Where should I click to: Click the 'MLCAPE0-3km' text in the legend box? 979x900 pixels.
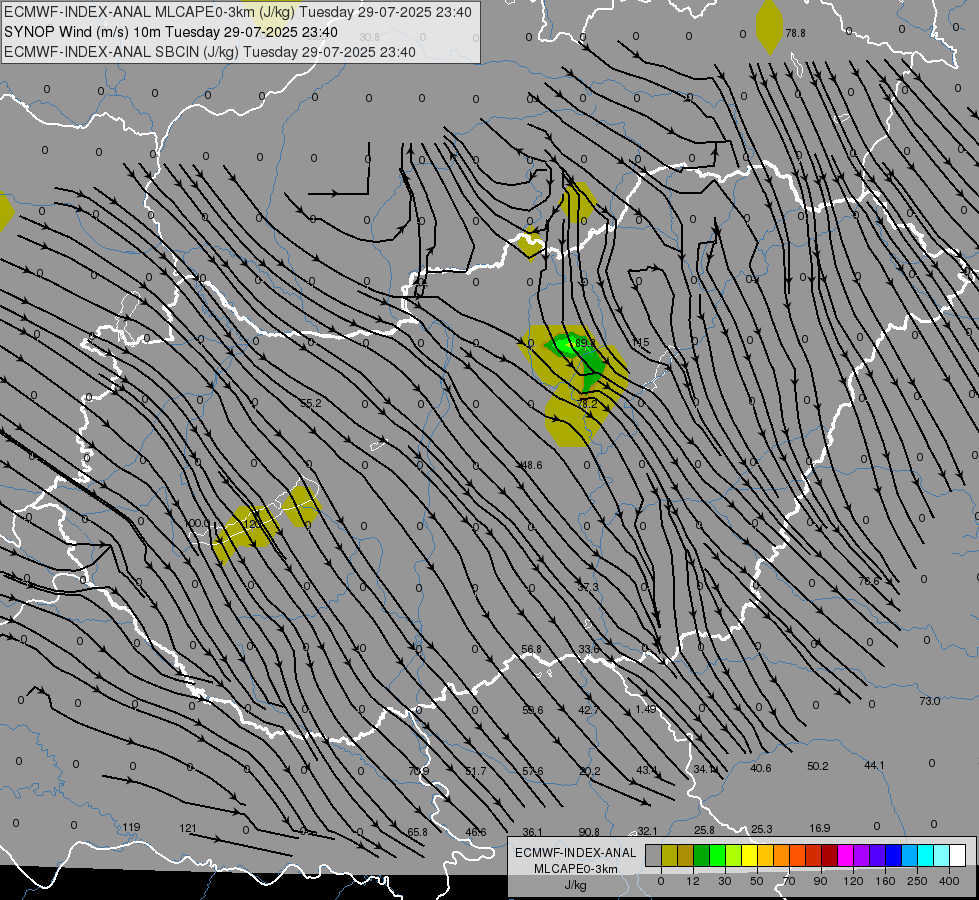(576, 869)
